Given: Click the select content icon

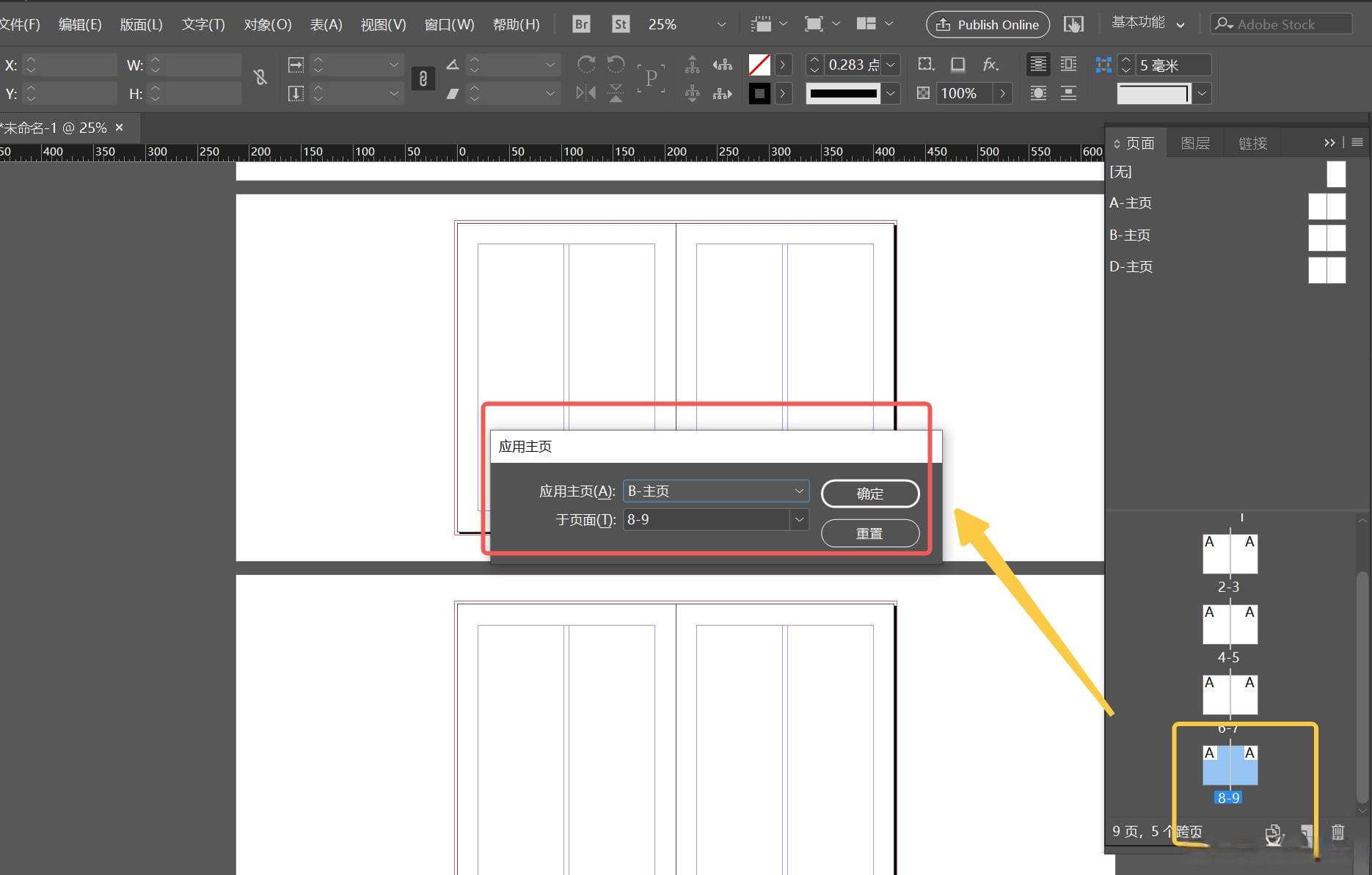Looking at the screenshot, I should click(x=692, y=93).
